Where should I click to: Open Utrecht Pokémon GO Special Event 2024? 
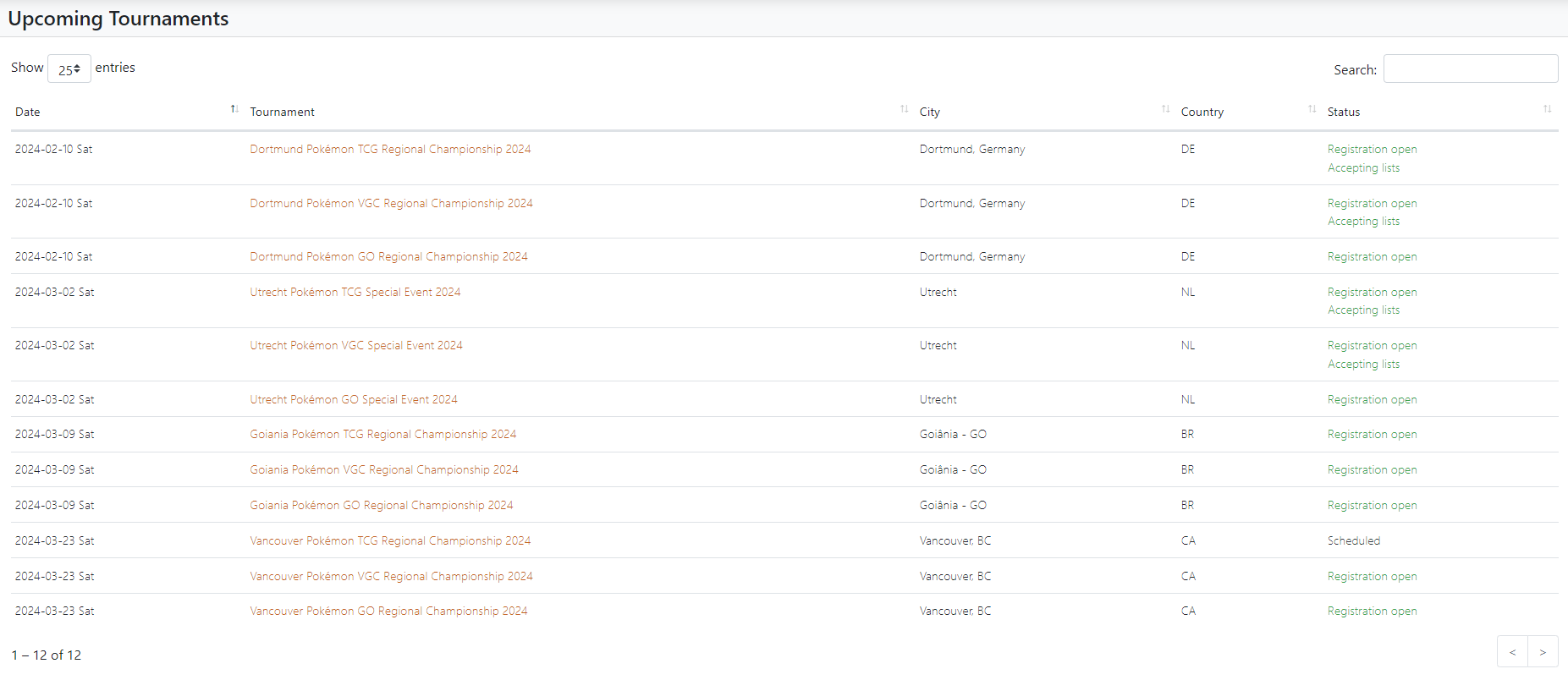pyautogui.click(x=354, y=400)
